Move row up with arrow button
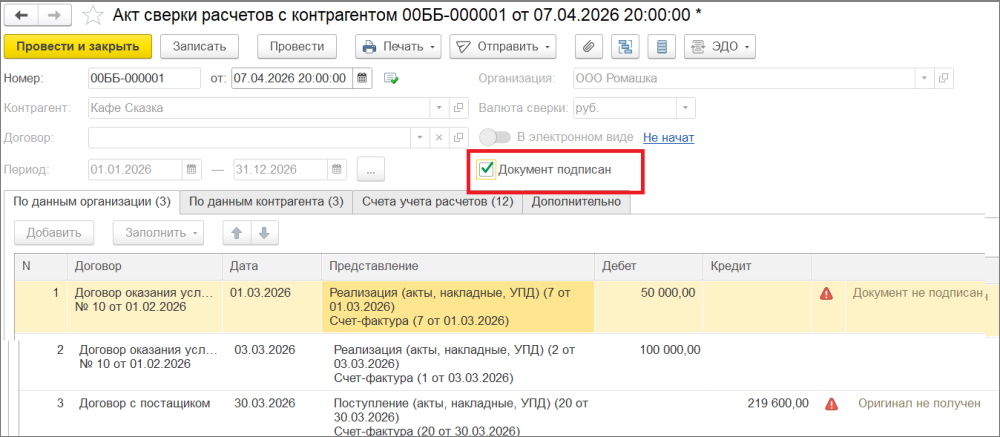 point(237,233)
